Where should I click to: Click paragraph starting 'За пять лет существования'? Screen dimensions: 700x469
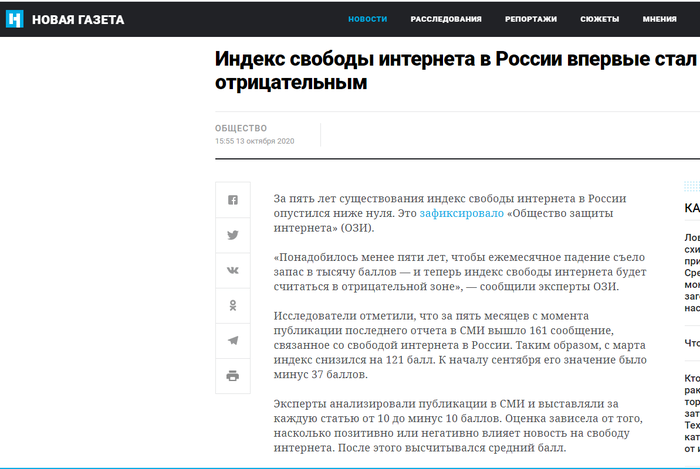point(450,213)
